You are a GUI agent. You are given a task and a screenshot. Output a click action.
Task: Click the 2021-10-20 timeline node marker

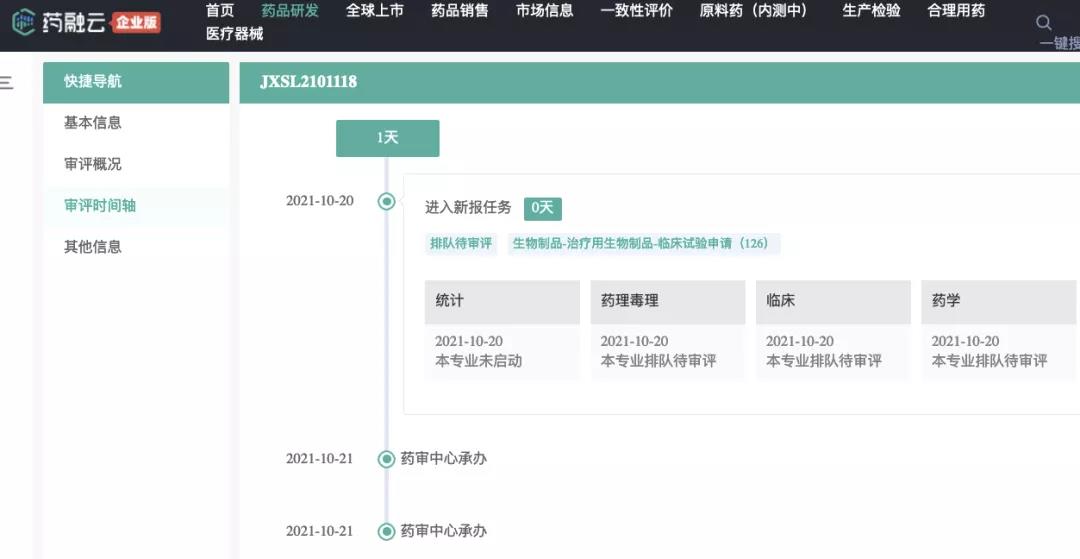pos(386,201)
